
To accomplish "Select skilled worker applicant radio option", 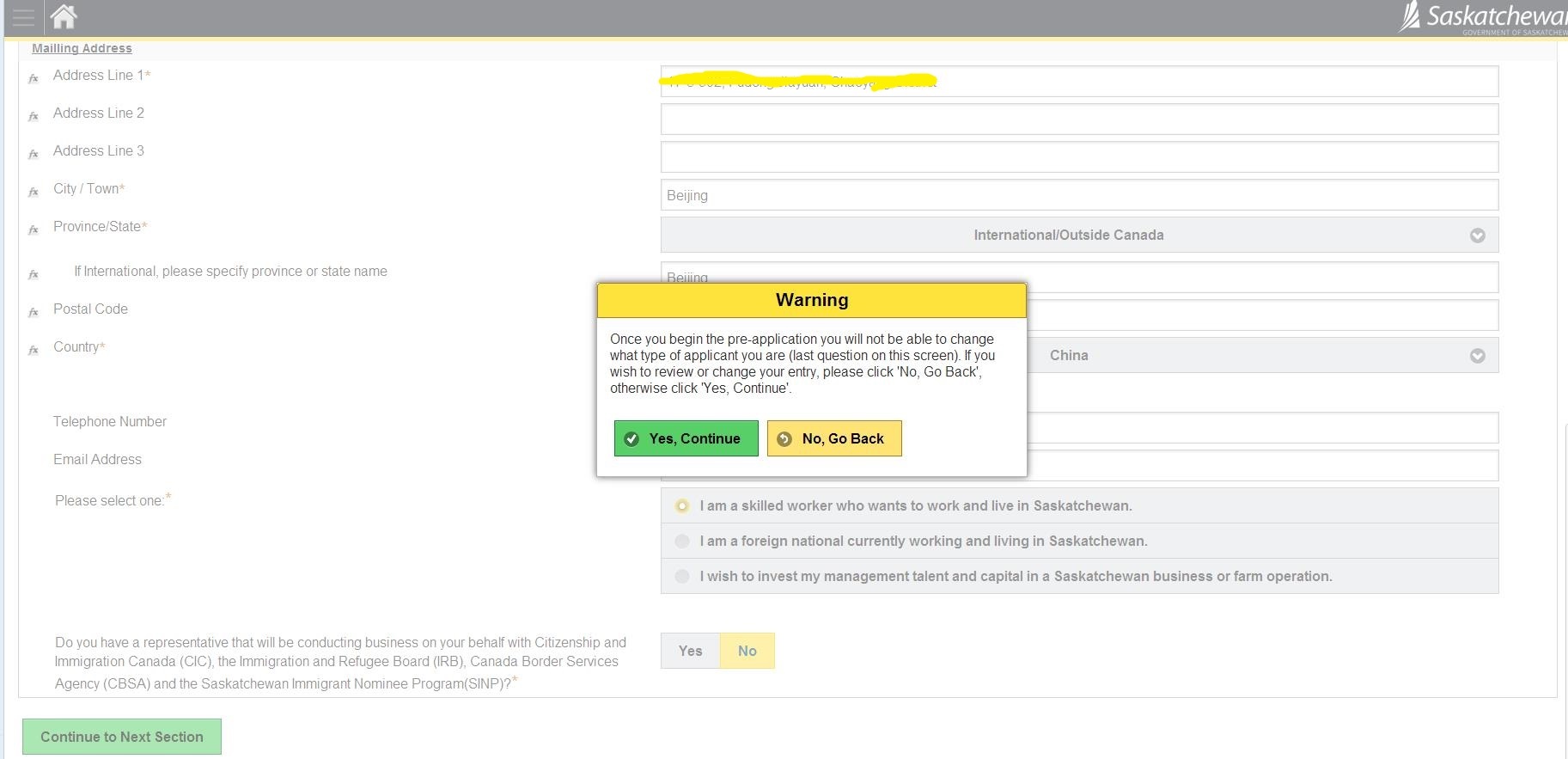I will [x=682, y=506].
